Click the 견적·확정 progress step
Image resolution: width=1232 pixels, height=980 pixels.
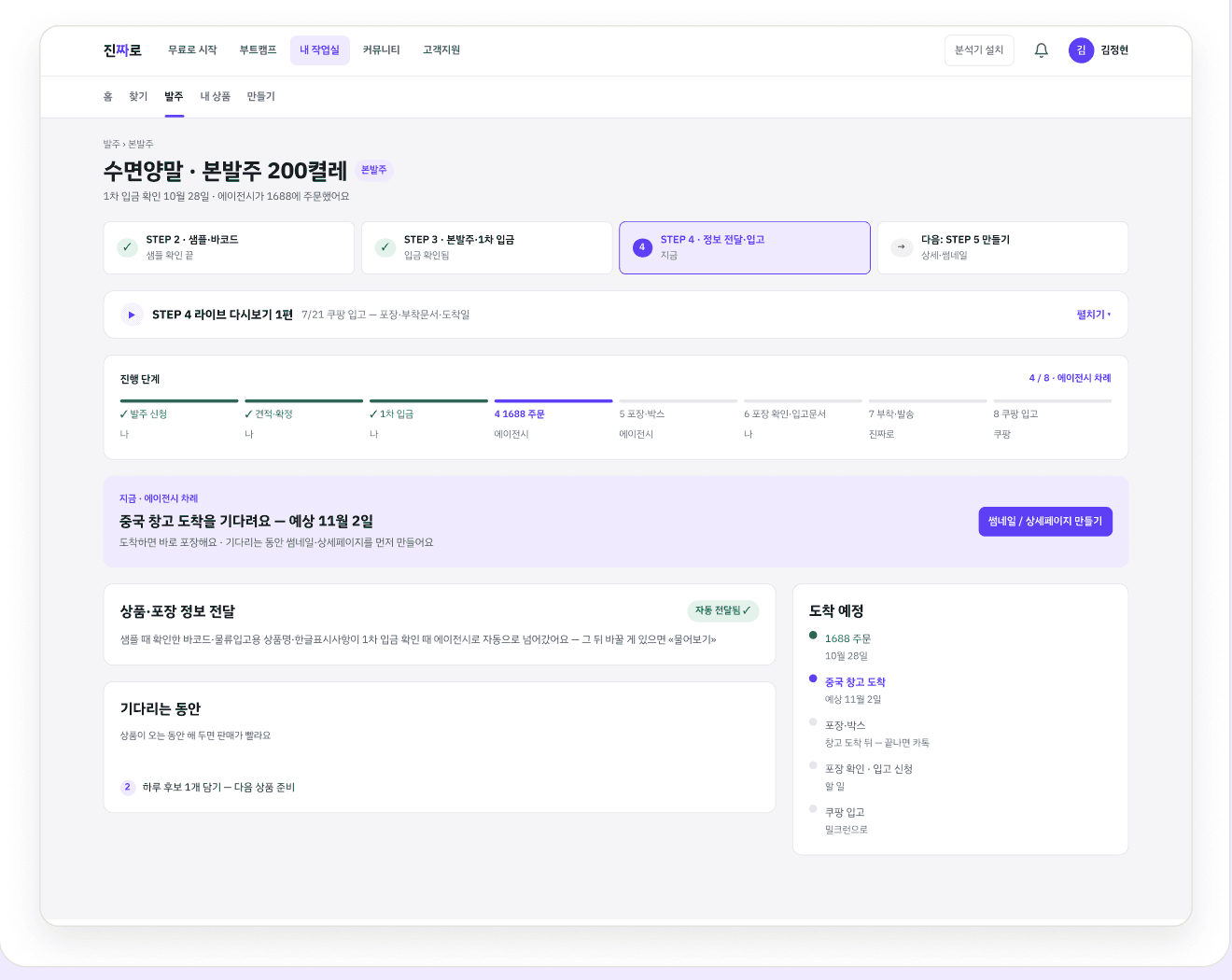(x=303, y=419)
